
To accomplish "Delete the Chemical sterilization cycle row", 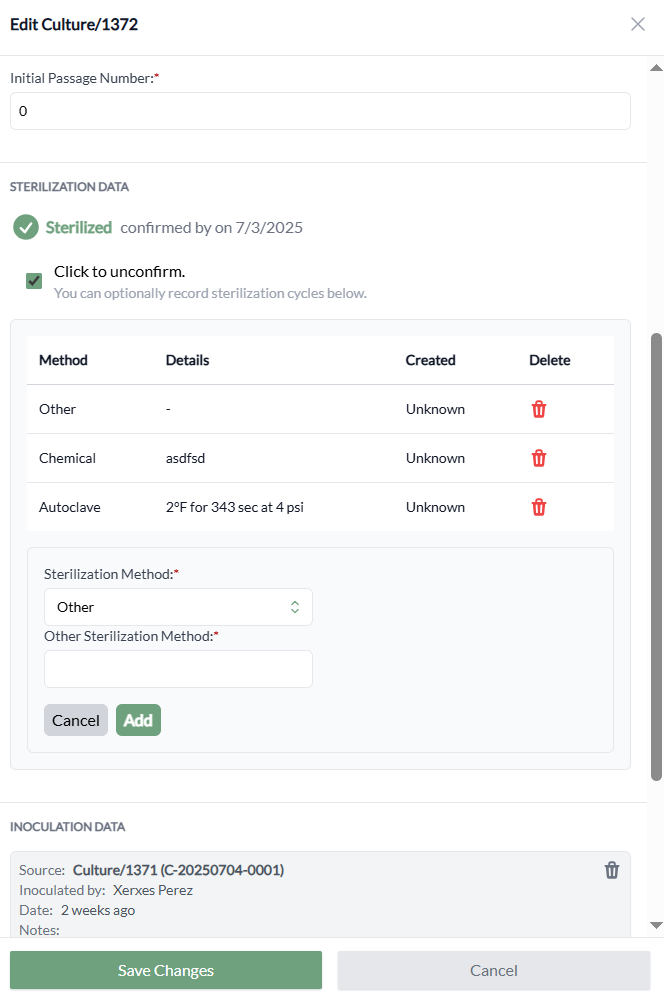I will click(539, 458).
